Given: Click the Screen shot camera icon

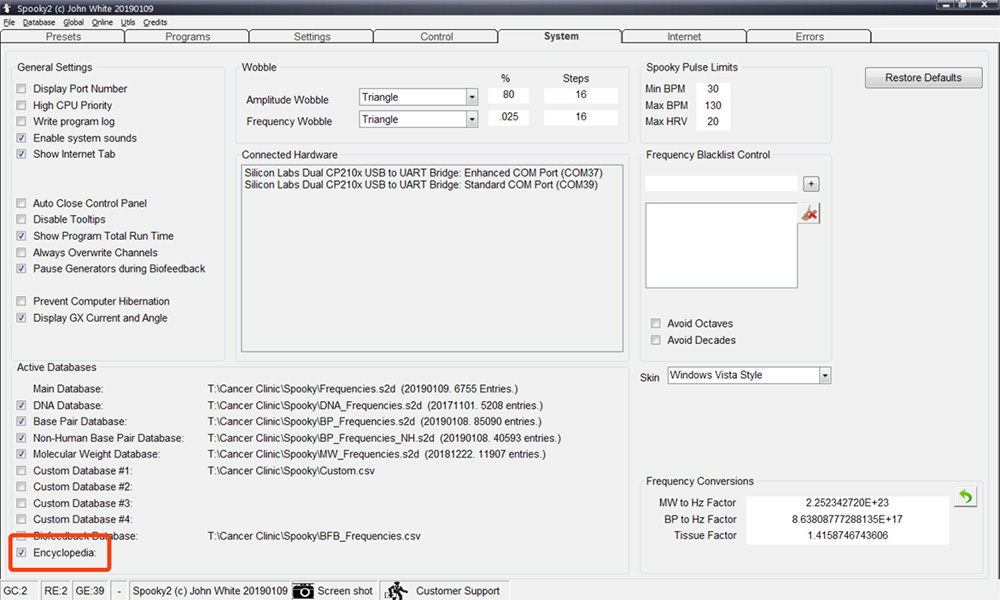Looking at the screenshot, I should tap(303, 590).
